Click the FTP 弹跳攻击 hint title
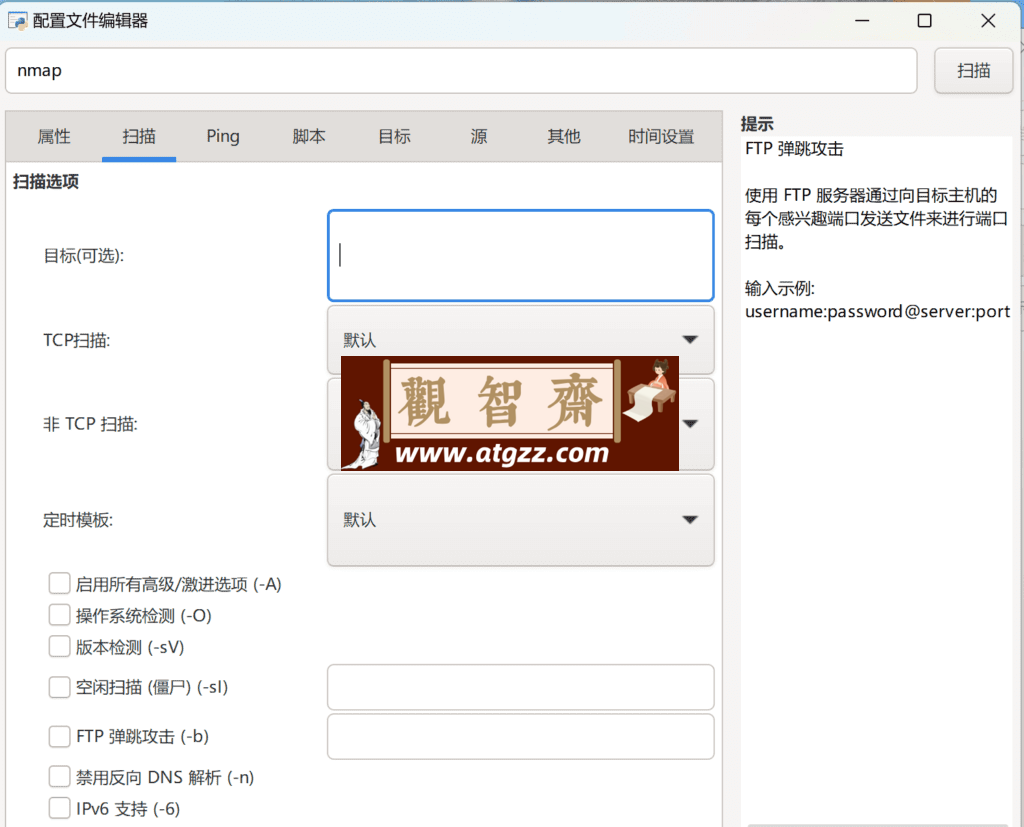1024x827 pixels. 794,149
